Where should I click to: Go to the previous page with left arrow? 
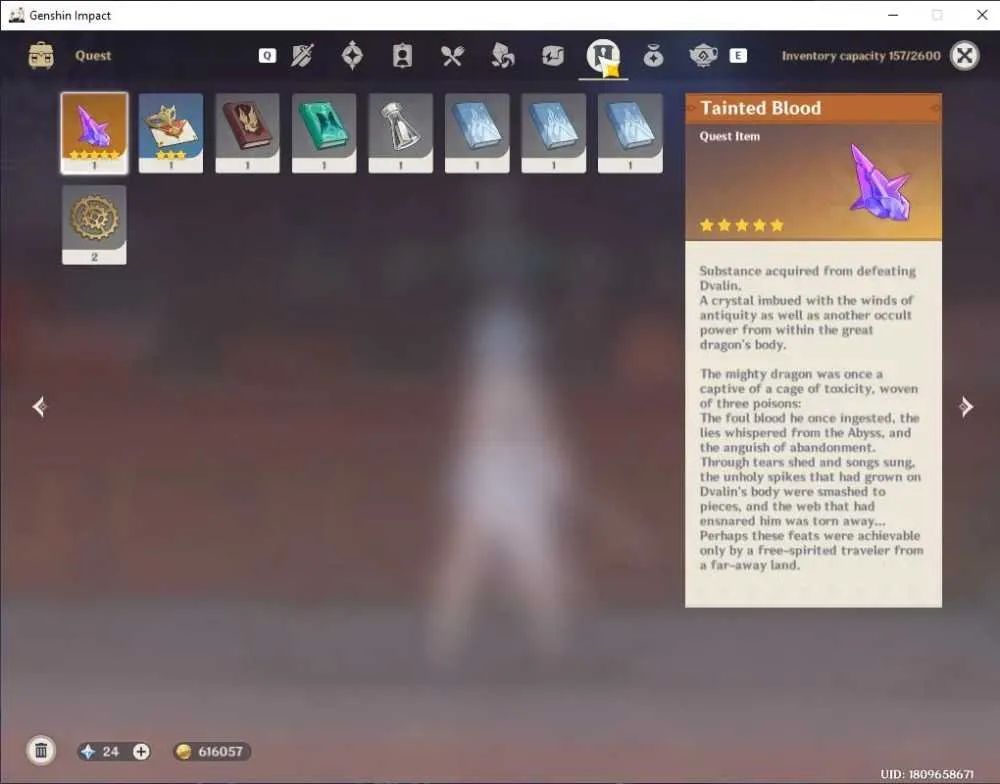point(40,406)
